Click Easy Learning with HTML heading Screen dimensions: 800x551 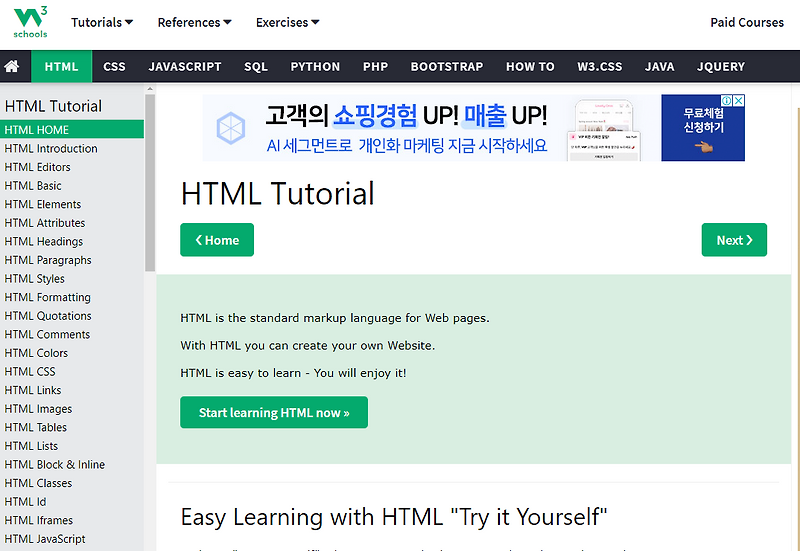click(x=394, y=517)
